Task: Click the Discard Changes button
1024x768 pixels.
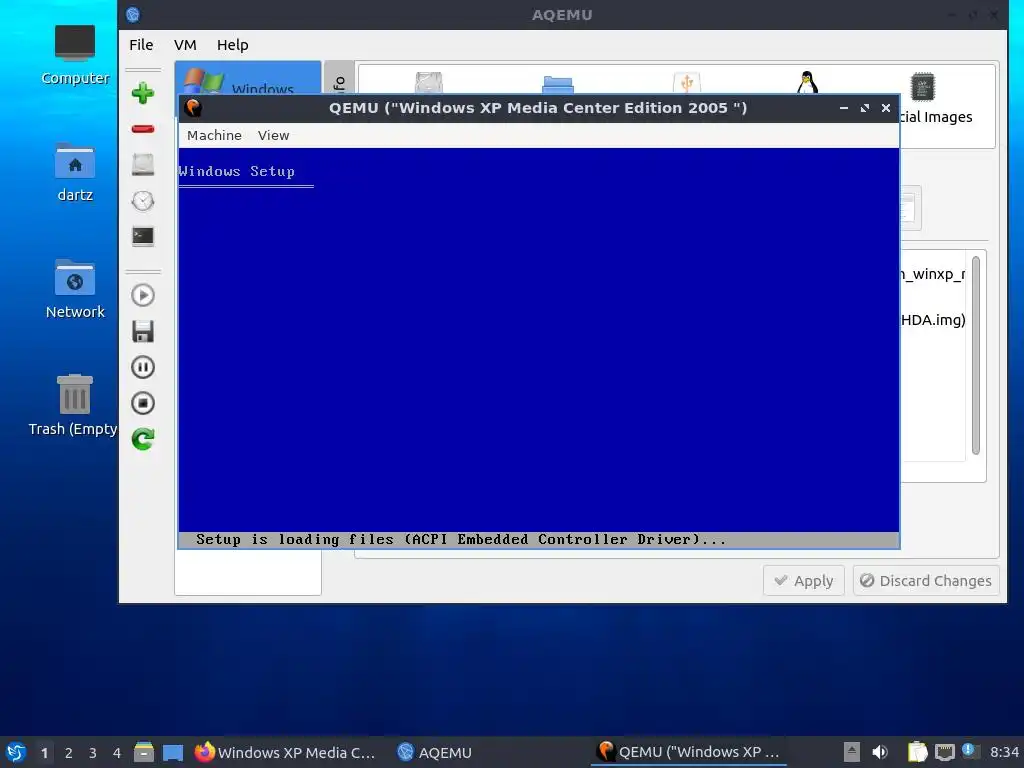Action: (x=925, y=581)
